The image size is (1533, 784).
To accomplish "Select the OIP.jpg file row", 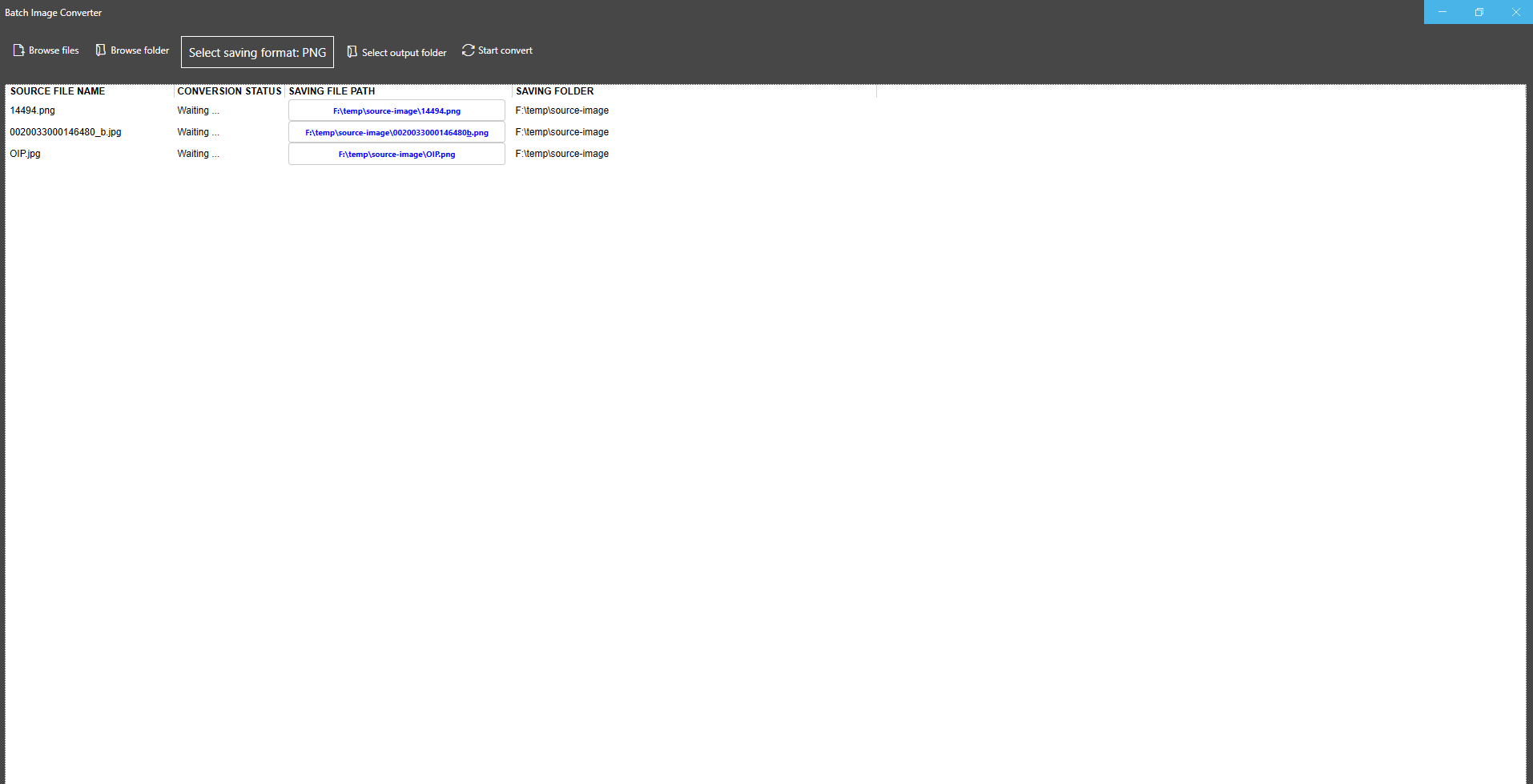I will pyautogui.click(x=25, y=153).
